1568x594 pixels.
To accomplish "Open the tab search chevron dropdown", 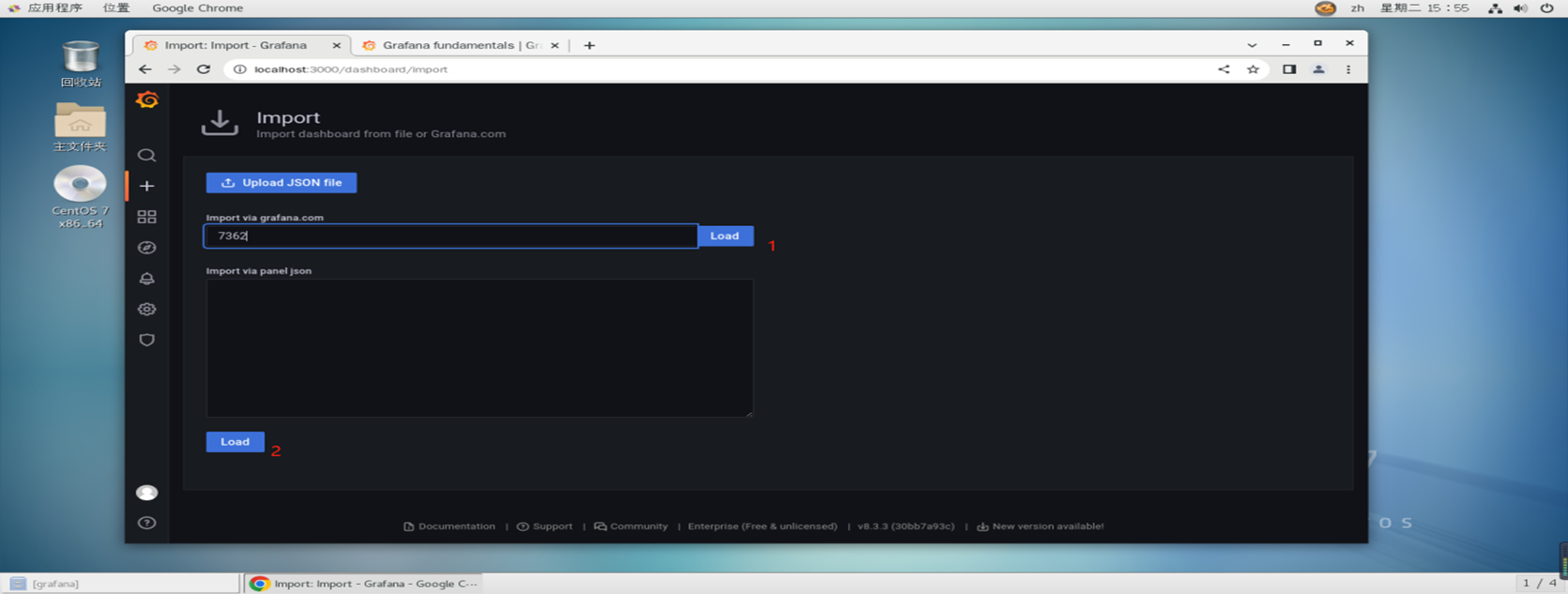I will (x=1252, y=45).
